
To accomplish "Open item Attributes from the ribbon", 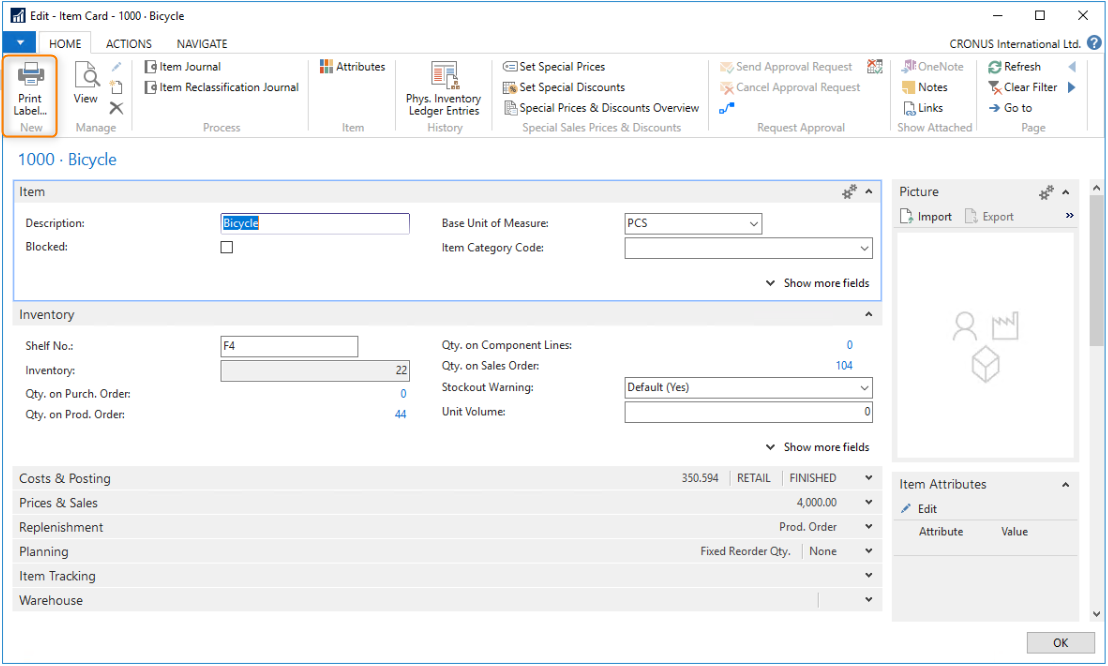I will (353, 66).
